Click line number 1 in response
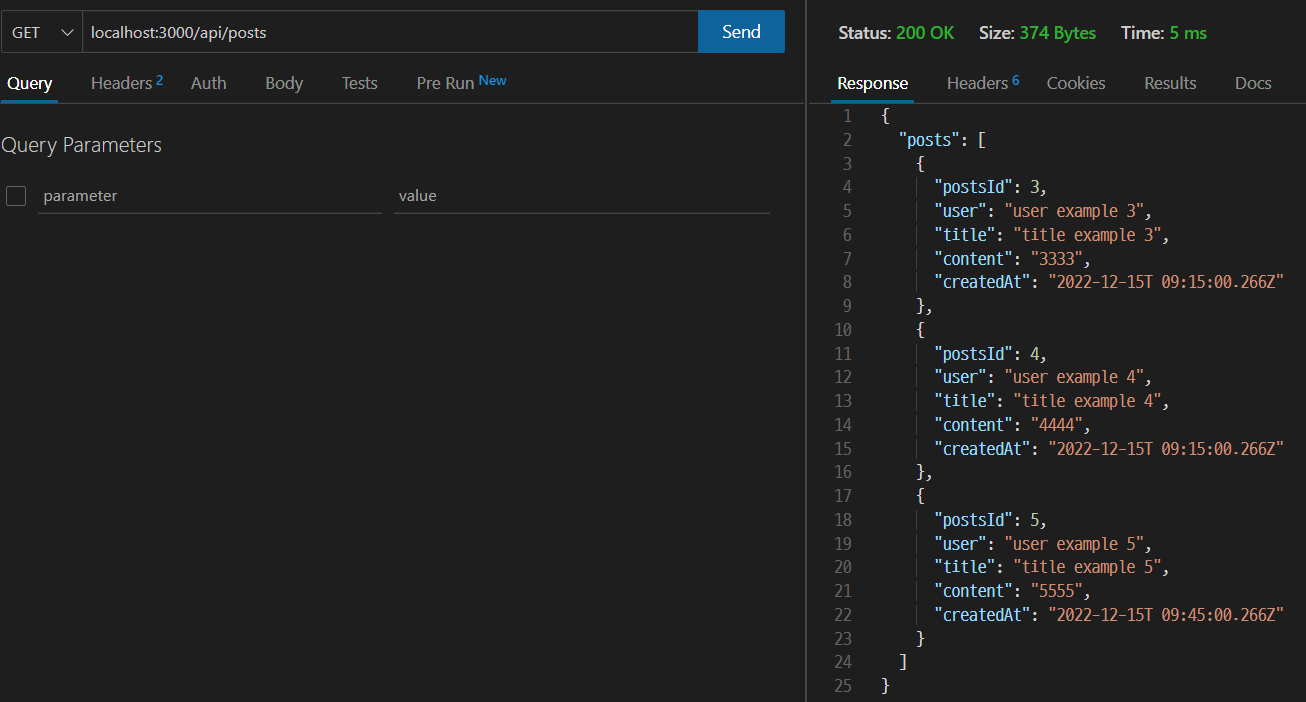The image size is (1306, 702). pos(847,116)
